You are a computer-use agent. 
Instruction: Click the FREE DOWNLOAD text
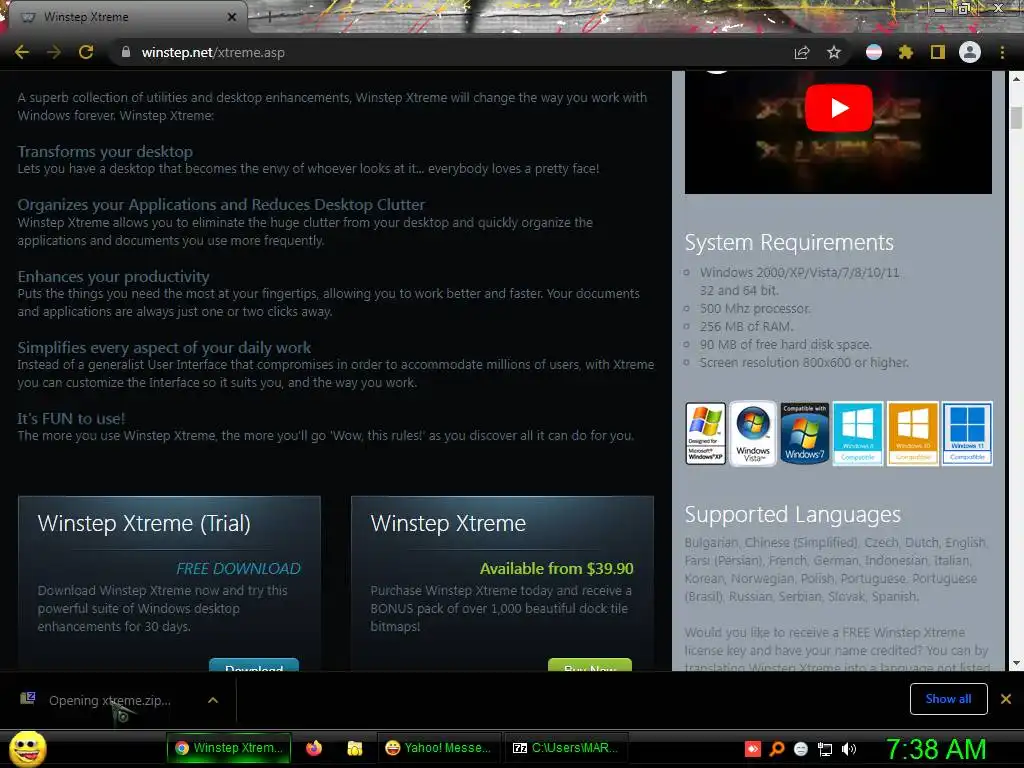tap(238, 569)
